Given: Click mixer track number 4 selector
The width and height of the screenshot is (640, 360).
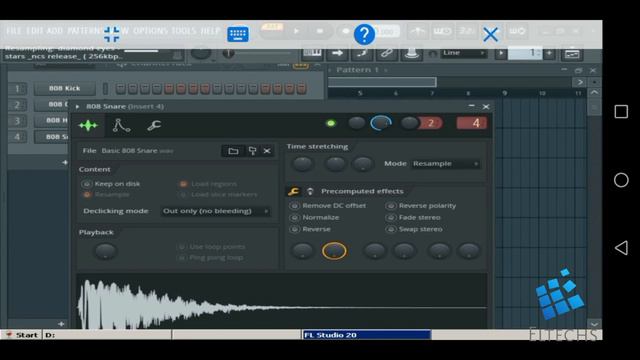Looking at the screenshot, I should click(x=472, y=123).
